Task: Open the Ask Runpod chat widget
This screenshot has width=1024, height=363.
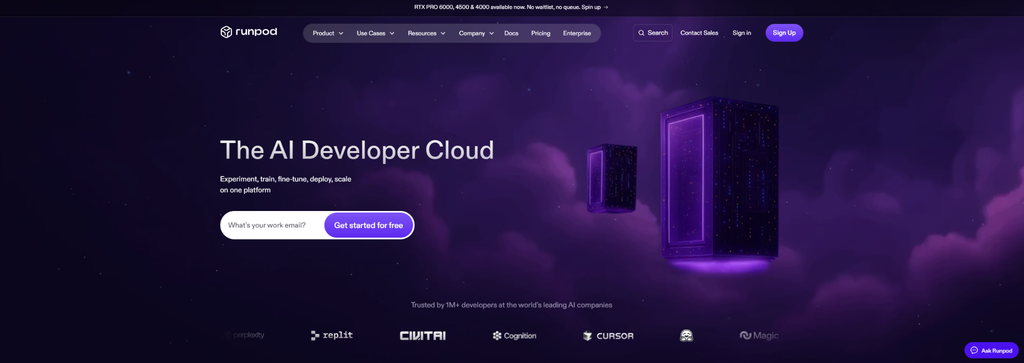Action: click(x=991, y=351)
